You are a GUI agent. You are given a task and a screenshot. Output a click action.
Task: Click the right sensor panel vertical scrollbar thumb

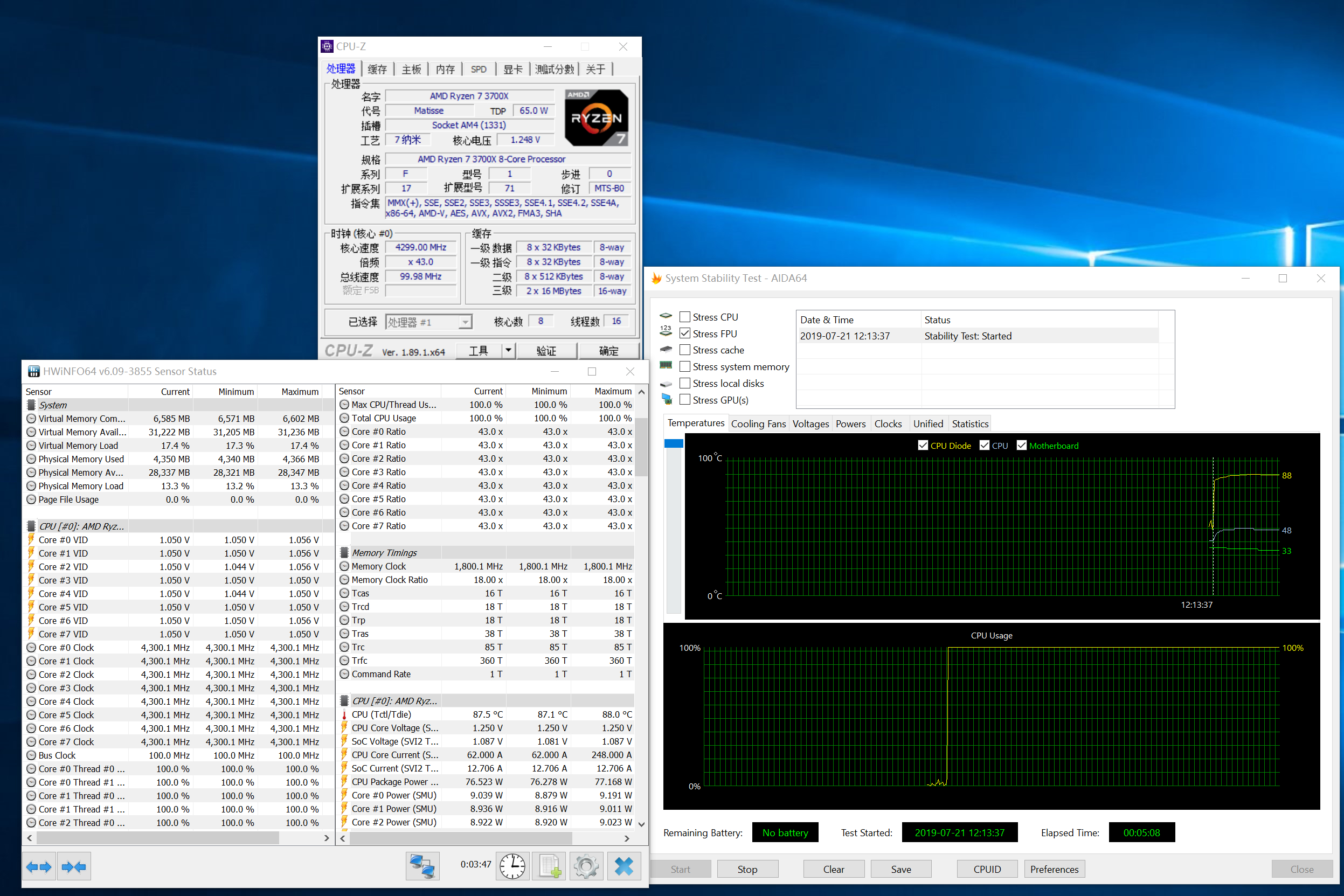click(641, 447)
